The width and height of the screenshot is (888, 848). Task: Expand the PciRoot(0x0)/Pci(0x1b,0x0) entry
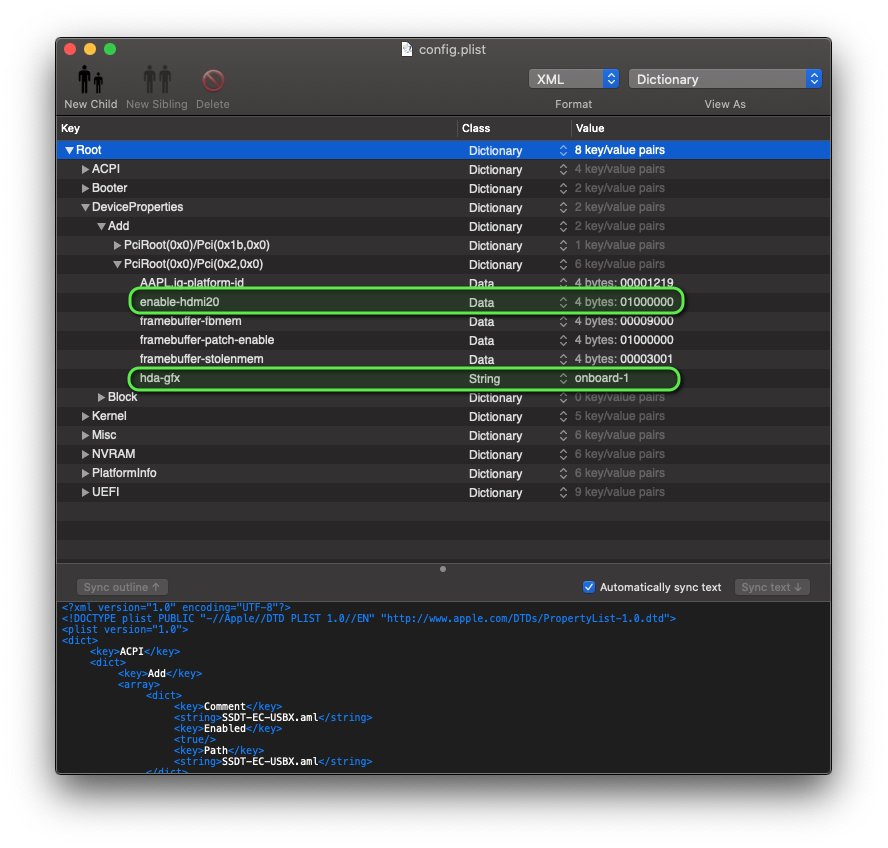click(117, 245)
